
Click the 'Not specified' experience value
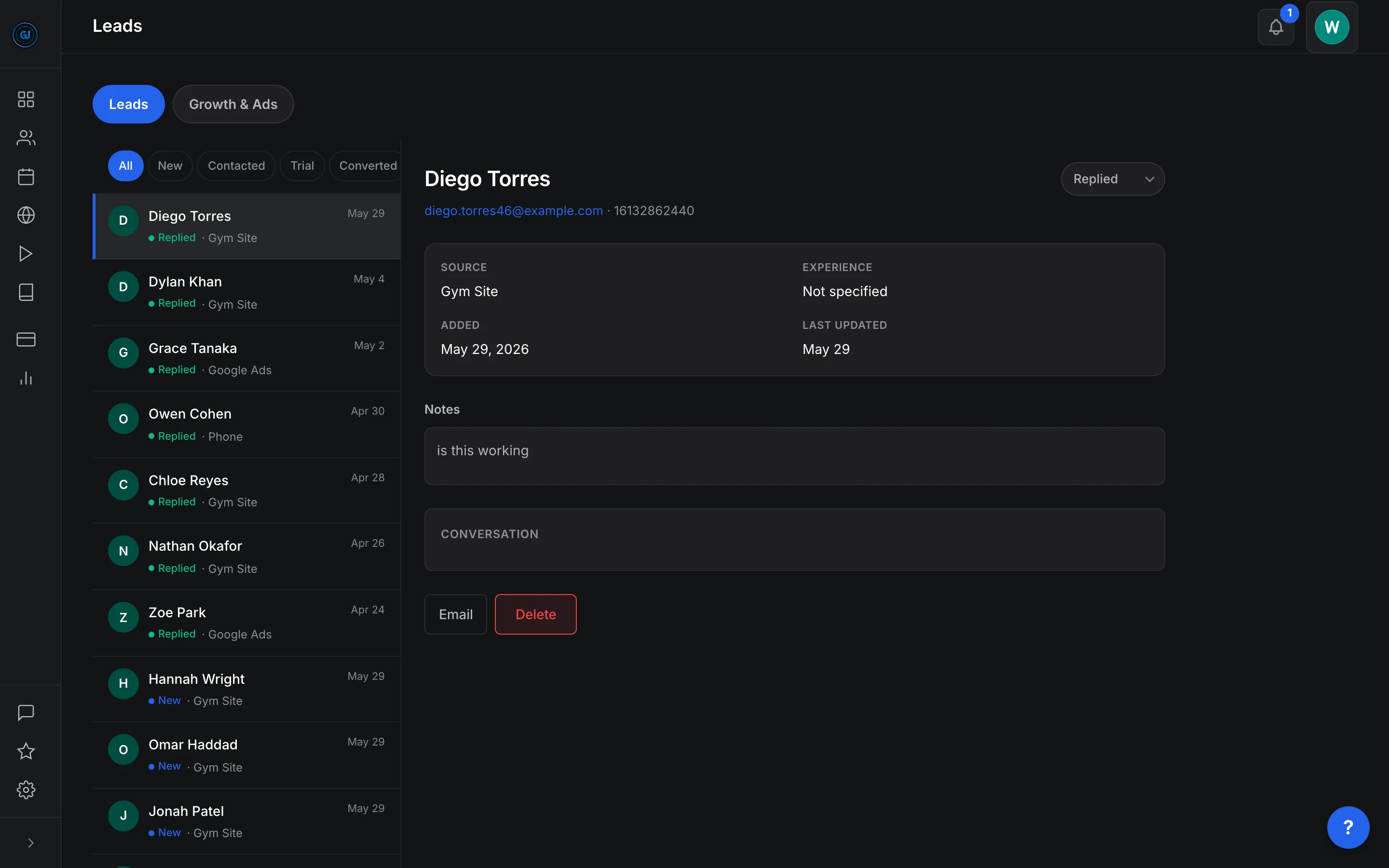click(844, 291)
